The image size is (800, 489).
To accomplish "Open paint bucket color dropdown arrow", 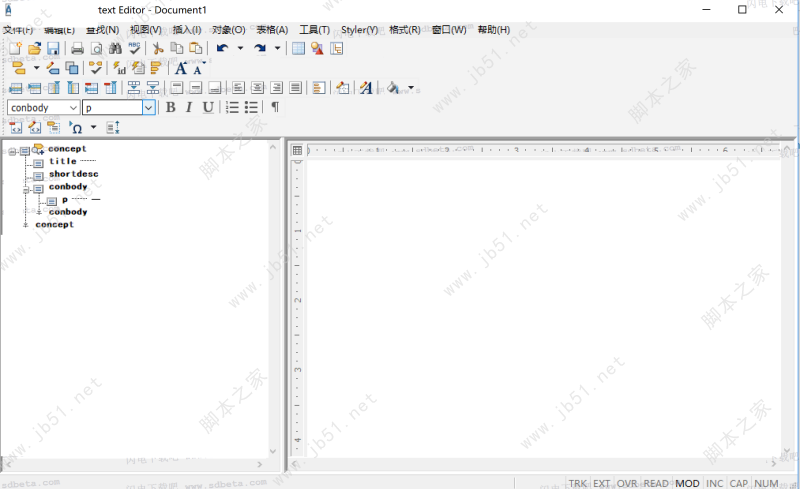I will pos(411,88).
